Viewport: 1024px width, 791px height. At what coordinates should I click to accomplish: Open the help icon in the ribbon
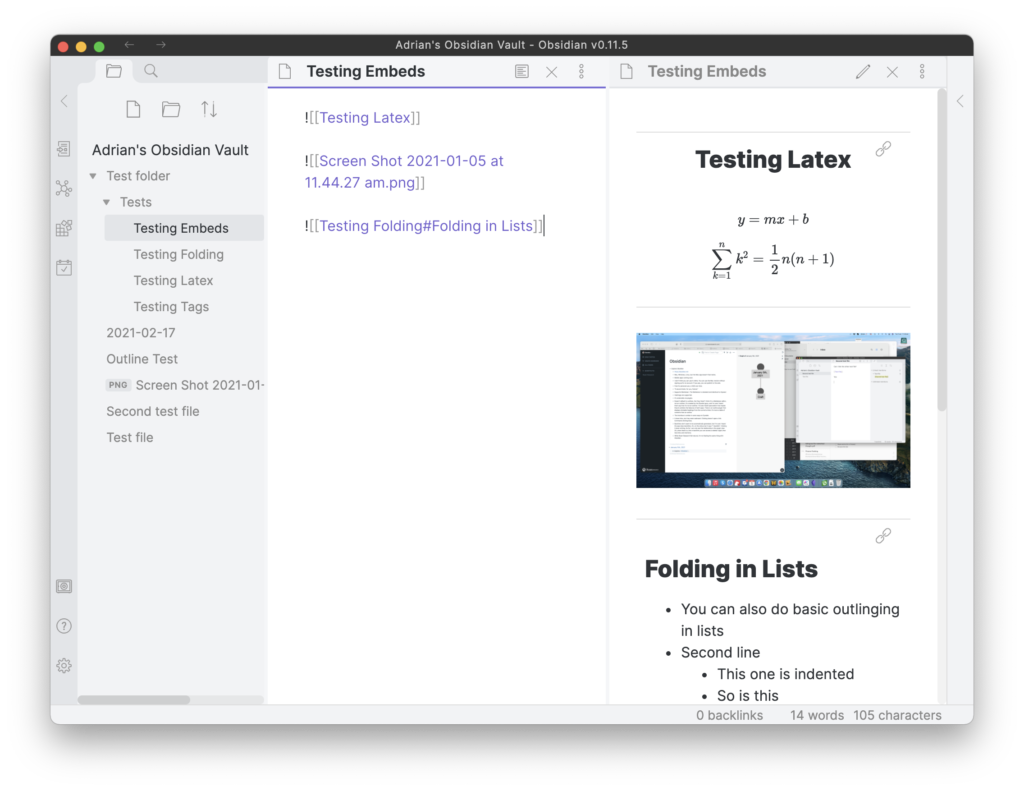click(64, 626)
